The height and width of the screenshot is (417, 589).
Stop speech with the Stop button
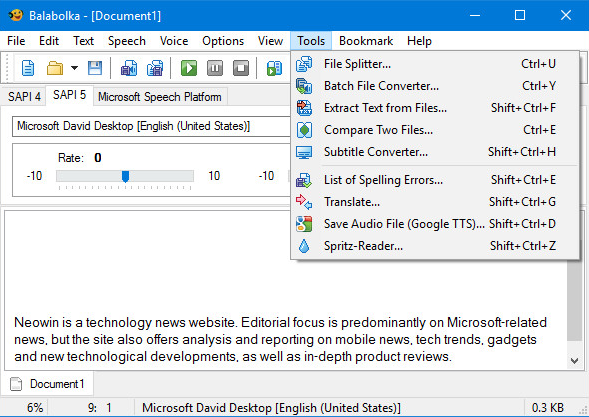coord(241,68)
